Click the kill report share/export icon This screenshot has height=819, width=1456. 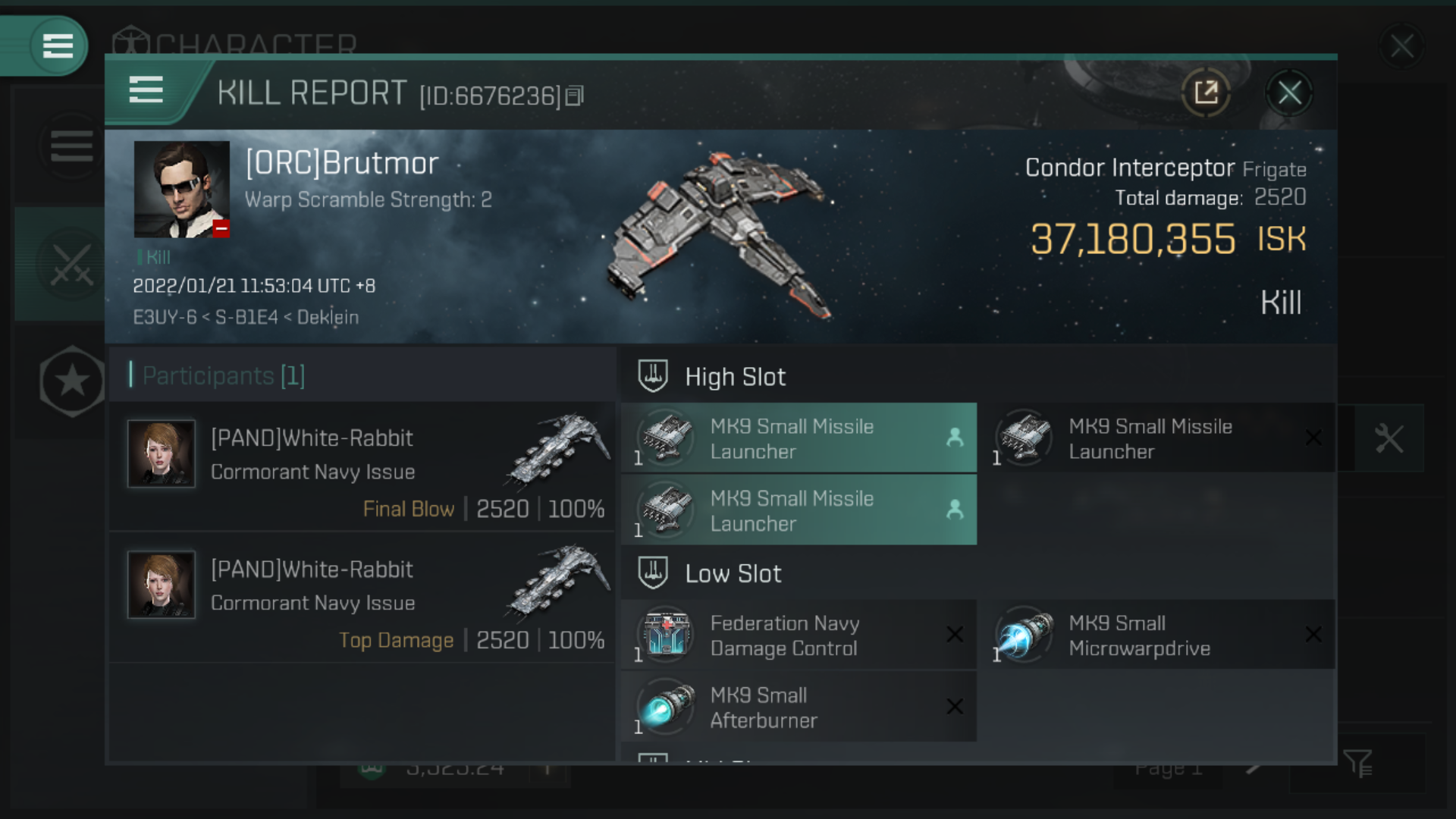[x=1208, y=92]
